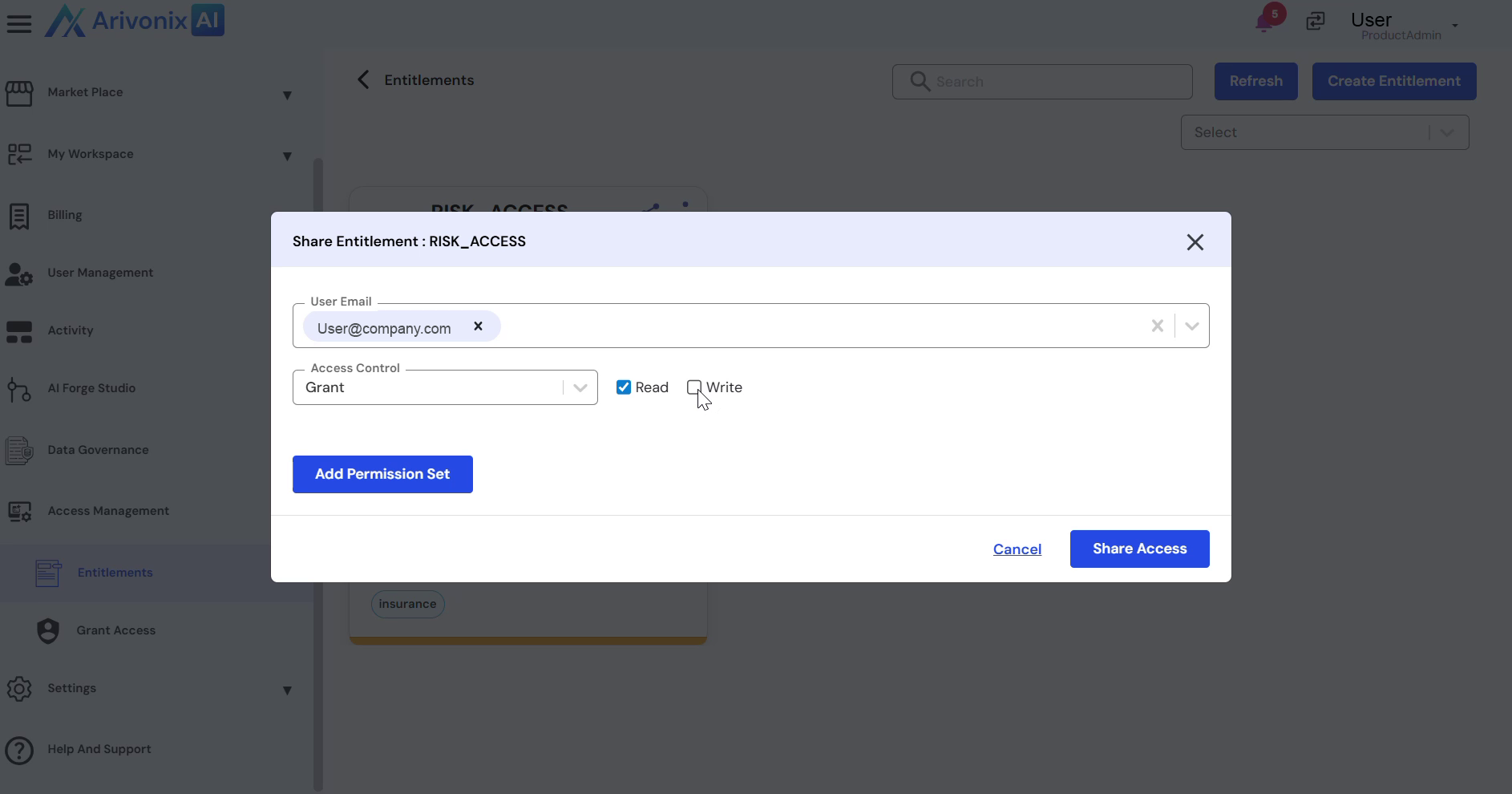Click the Help And Support question icon
The image size is (1512, 794).
(x=19, y=750)
